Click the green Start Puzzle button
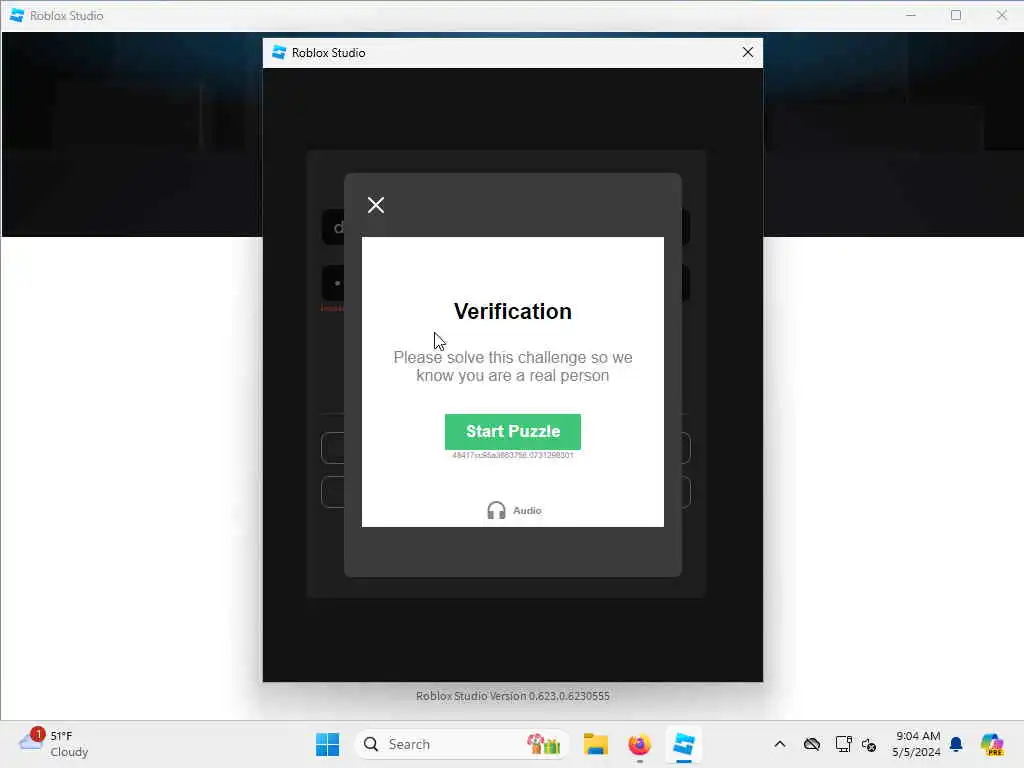 click(513, 431)
